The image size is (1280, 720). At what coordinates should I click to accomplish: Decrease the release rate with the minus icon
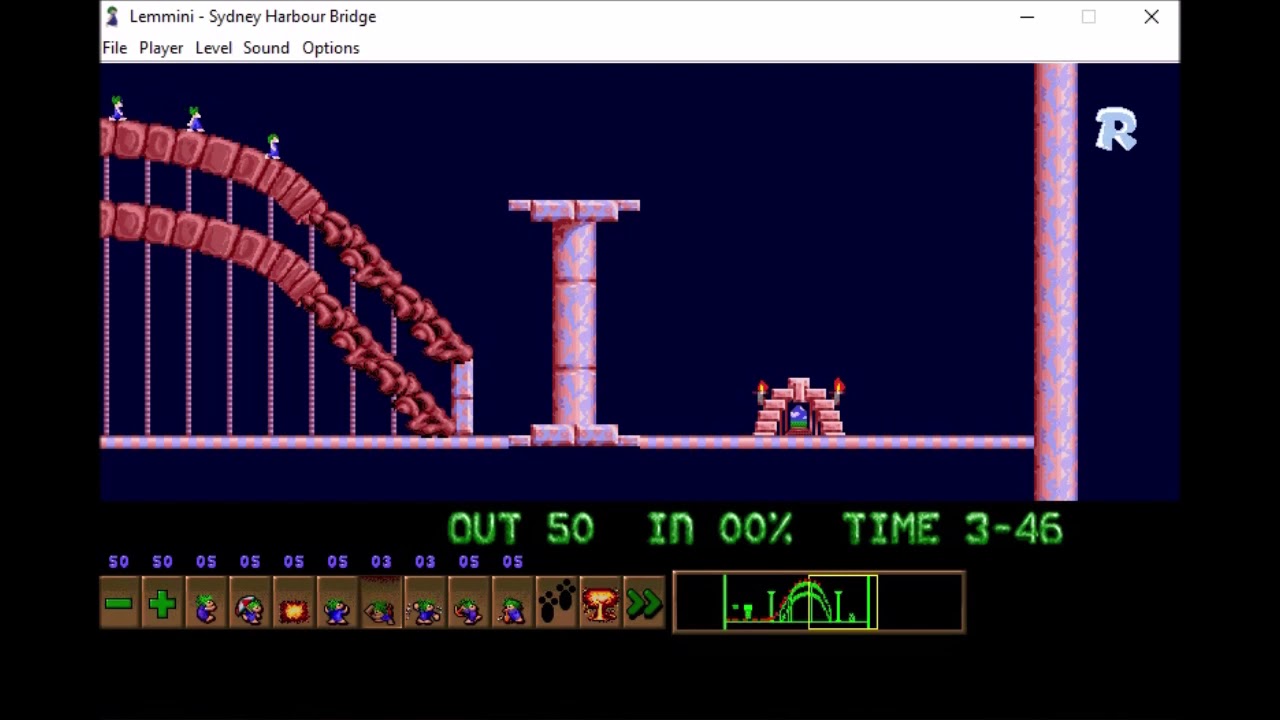pyautogui.click(x=119, y=604)
